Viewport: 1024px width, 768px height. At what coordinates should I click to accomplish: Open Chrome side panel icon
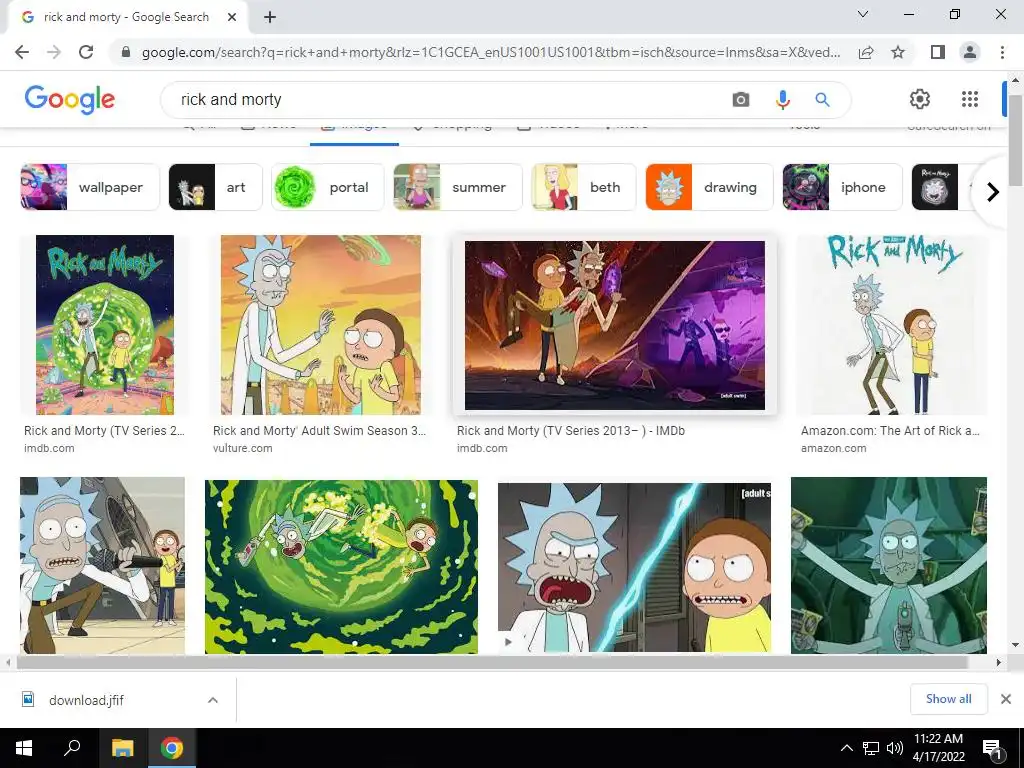(938, 52)
